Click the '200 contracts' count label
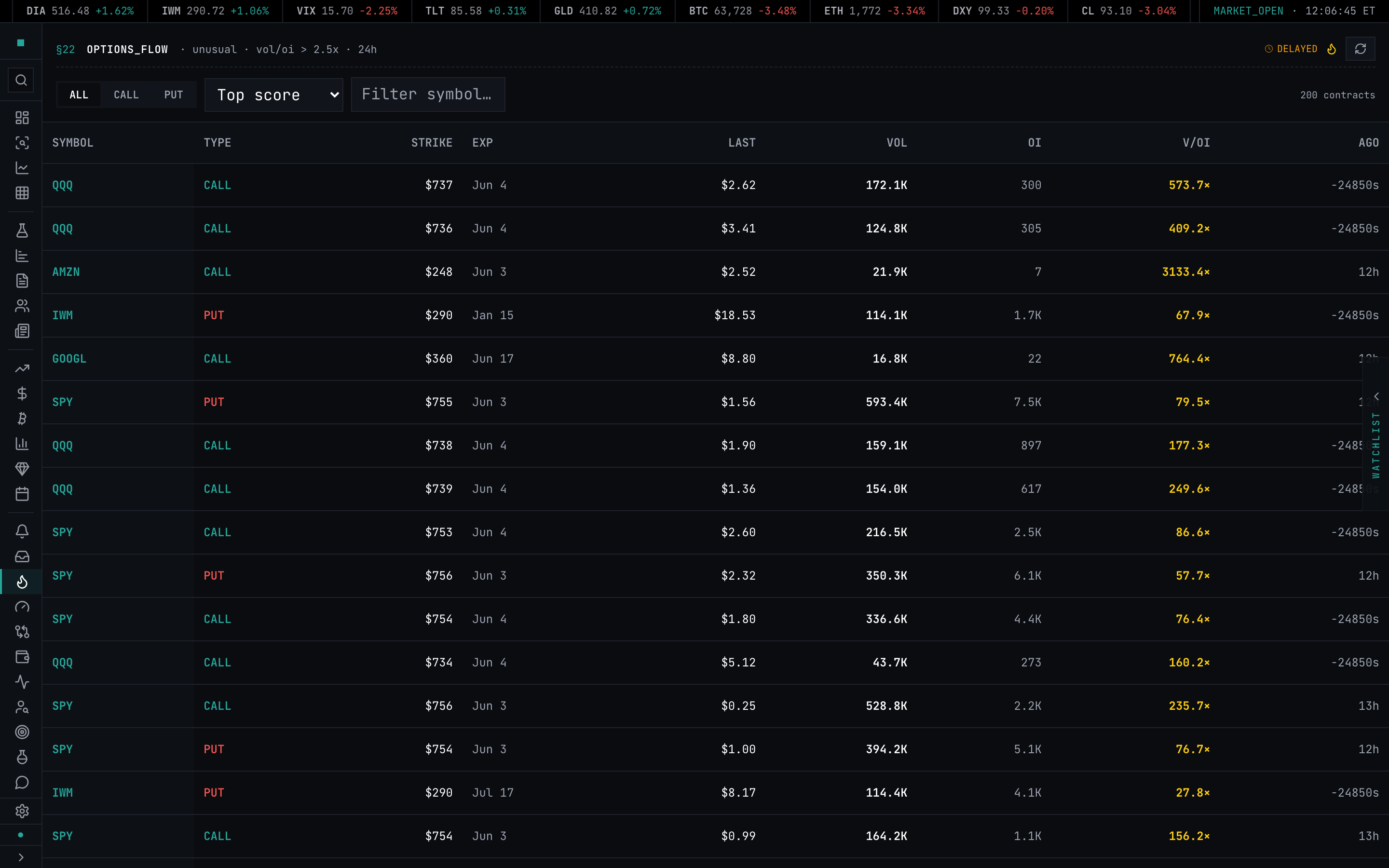The height and width of the screenshot is (868, 1389). [x=1337, y=95]
